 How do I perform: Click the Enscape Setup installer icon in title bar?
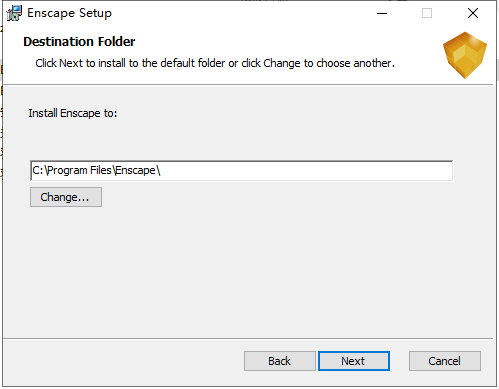point(14,13)
